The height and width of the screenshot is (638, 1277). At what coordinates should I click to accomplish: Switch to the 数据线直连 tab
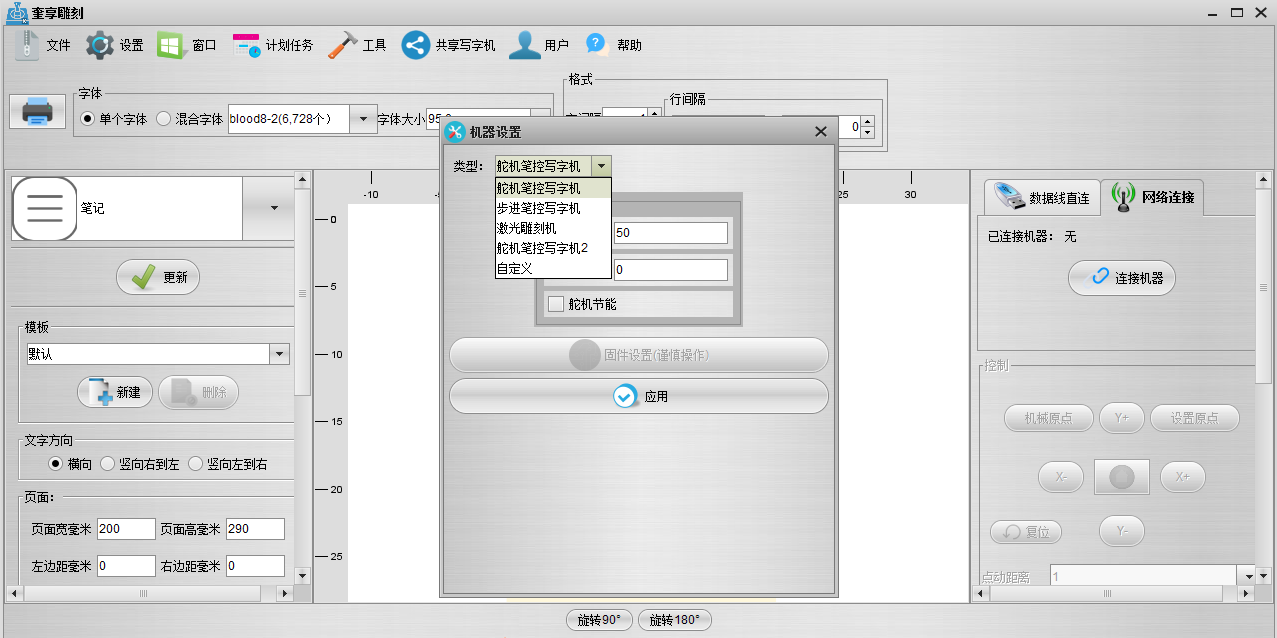click(x=1041, y=197)
